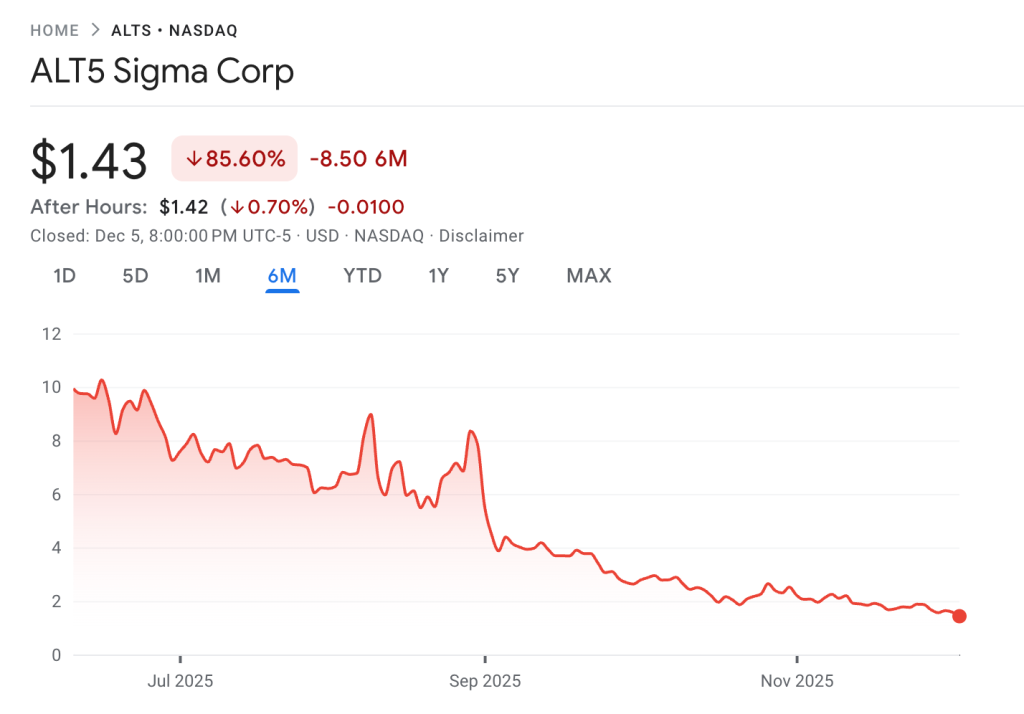Select the currently active 6M tab

283,276
